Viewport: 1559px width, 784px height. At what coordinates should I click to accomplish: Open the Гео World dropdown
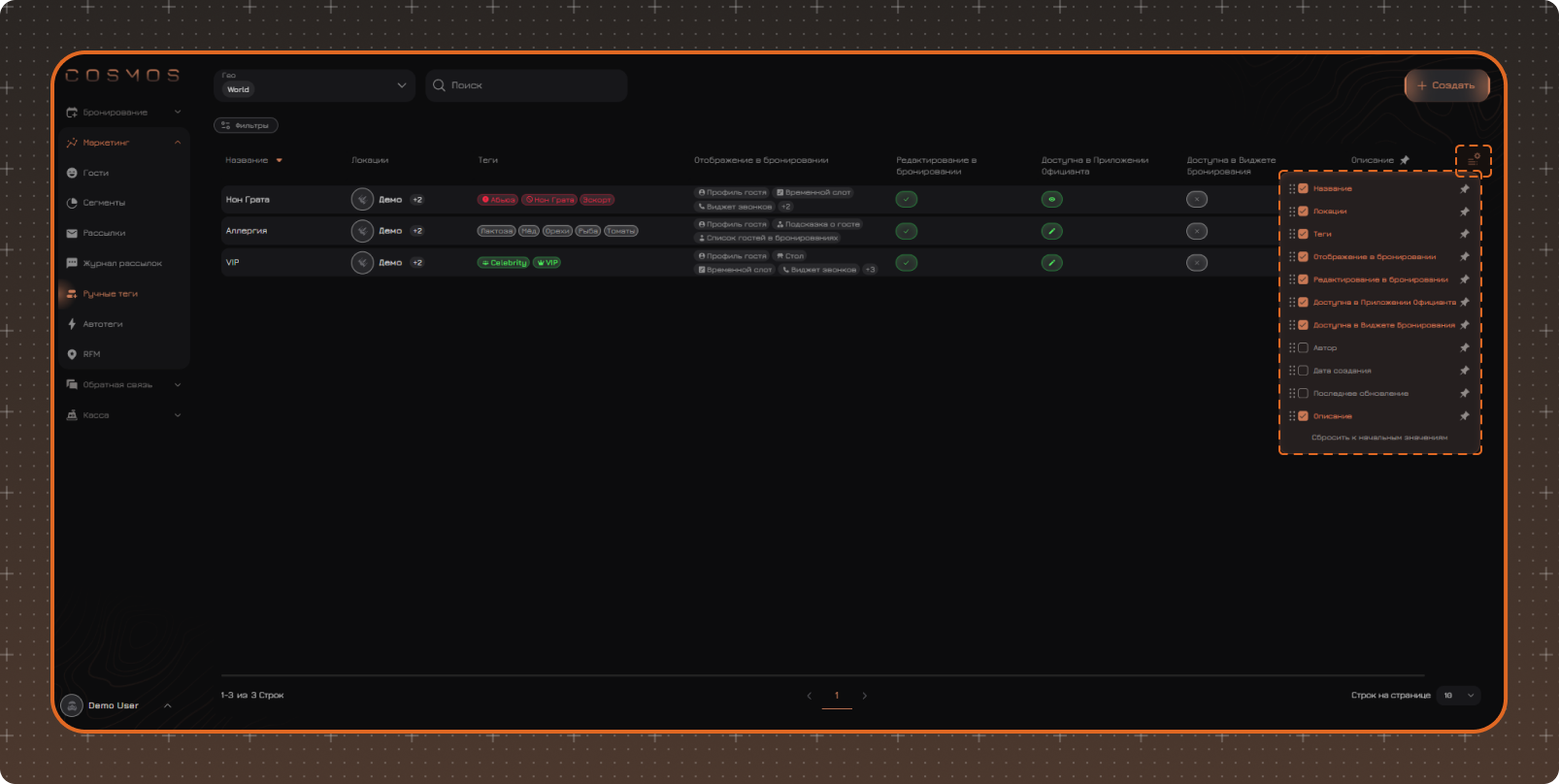(x=315, y=85)
